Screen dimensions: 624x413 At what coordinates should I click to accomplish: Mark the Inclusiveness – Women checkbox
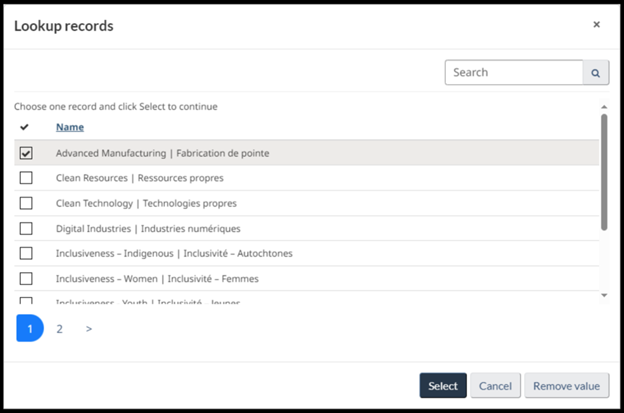point(26,278)
